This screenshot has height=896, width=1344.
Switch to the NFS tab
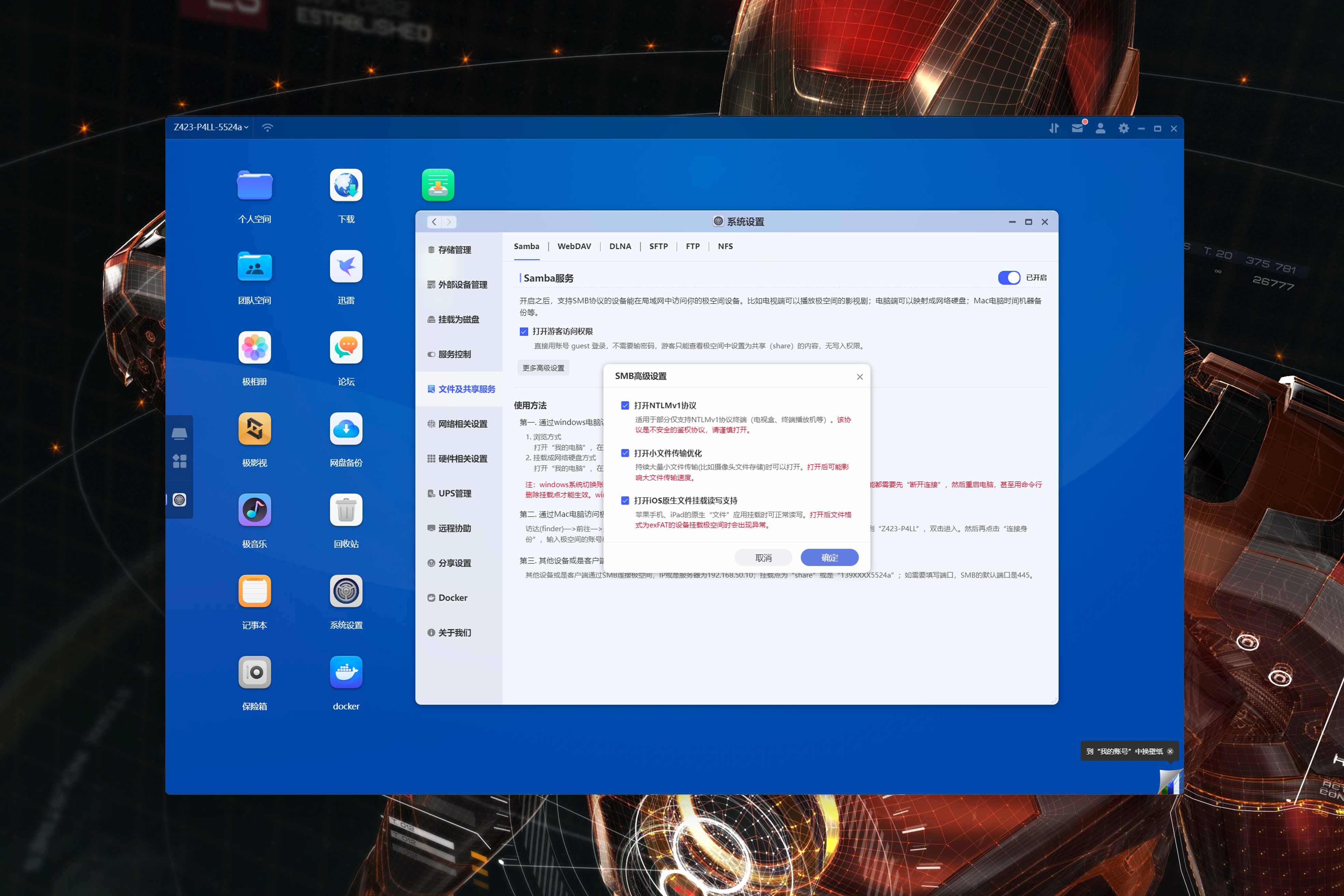(725, 246)
